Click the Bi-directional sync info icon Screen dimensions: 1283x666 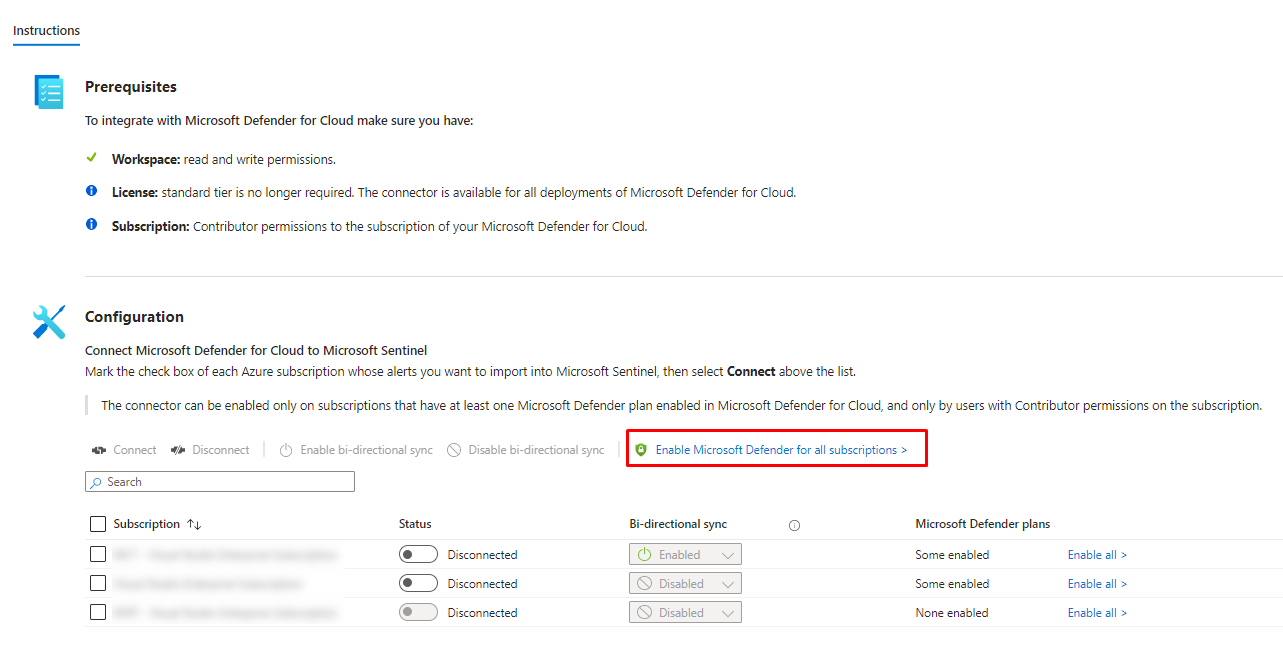point(794,525)
